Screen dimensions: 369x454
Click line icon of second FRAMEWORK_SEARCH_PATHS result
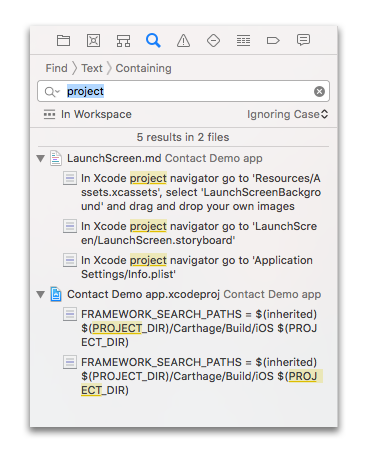(x=70, y=362)
